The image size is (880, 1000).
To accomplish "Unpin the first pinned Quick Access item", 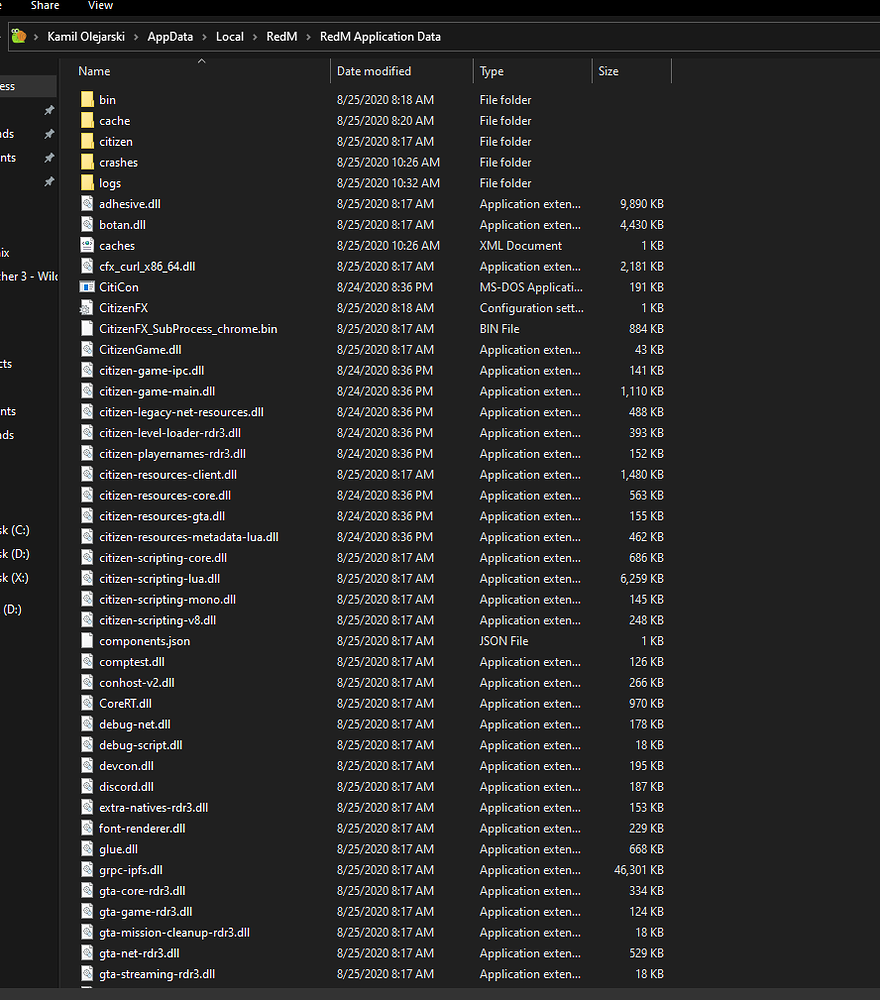I will click(x=48, y=110).
